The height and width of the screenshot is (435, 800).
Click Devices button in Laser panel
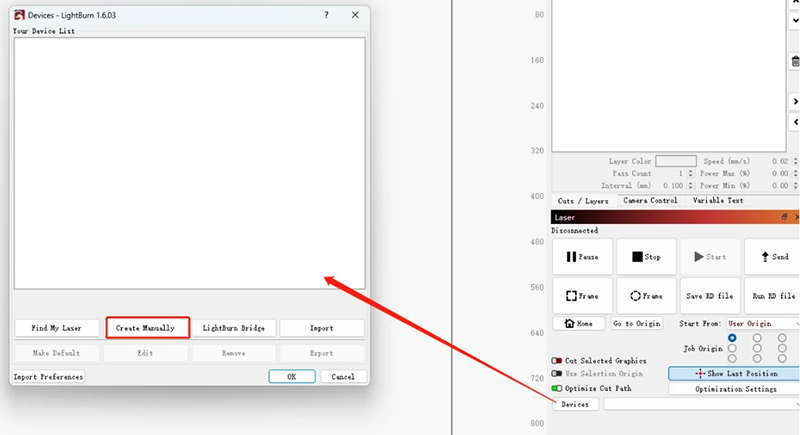tap(575, 404)
